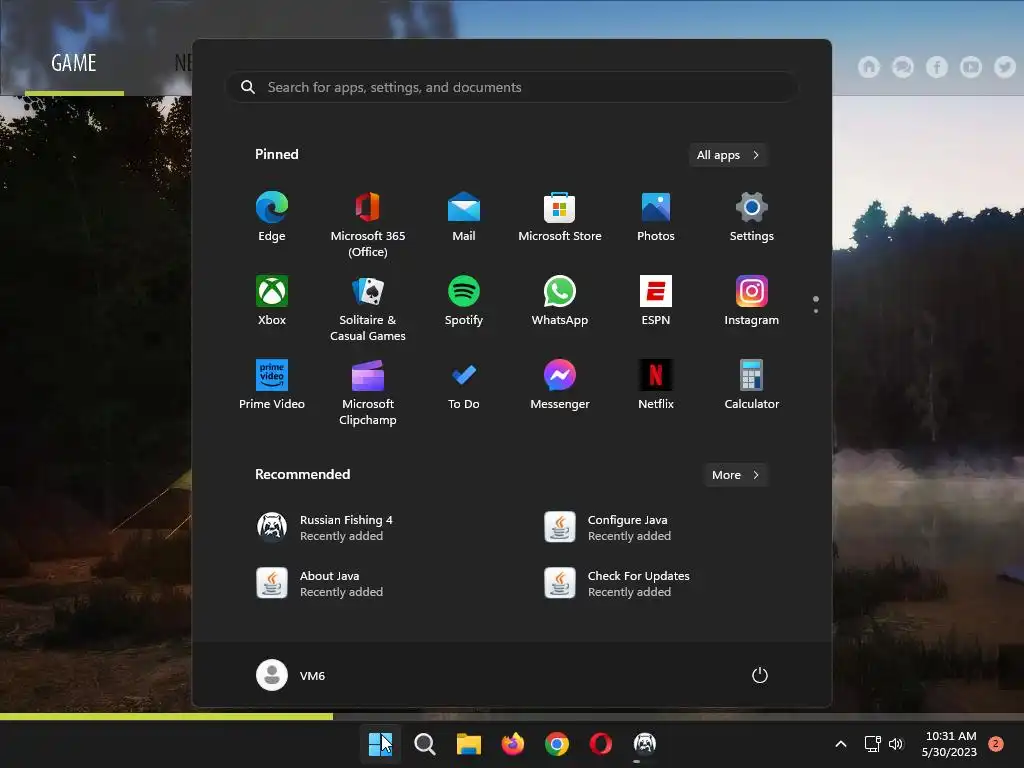
Task: Launch Firefox from the taskbar
Action: 513,744
